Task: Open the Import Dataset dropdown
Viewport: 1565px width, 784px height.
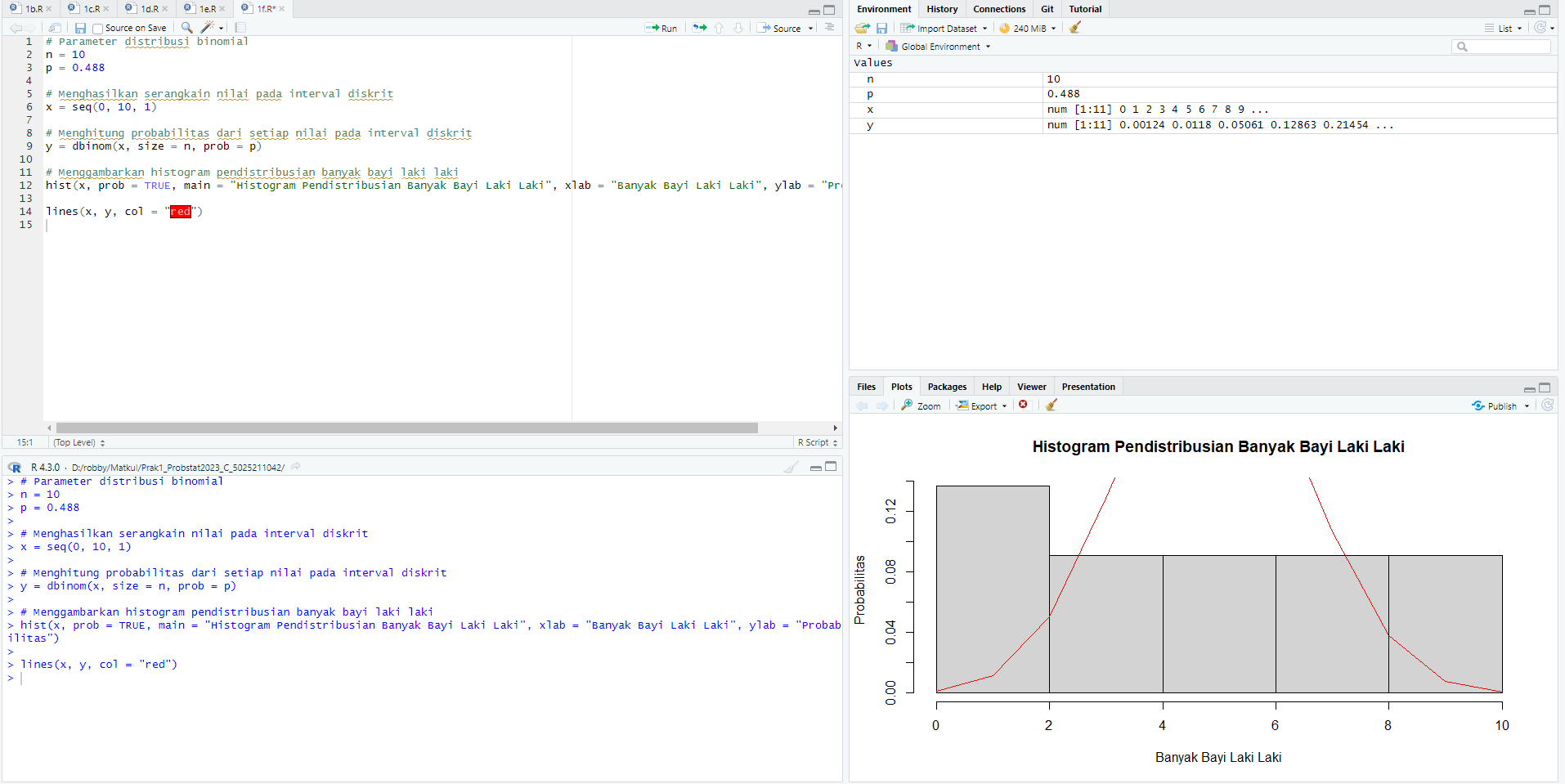Action: [x=944, y=28]
